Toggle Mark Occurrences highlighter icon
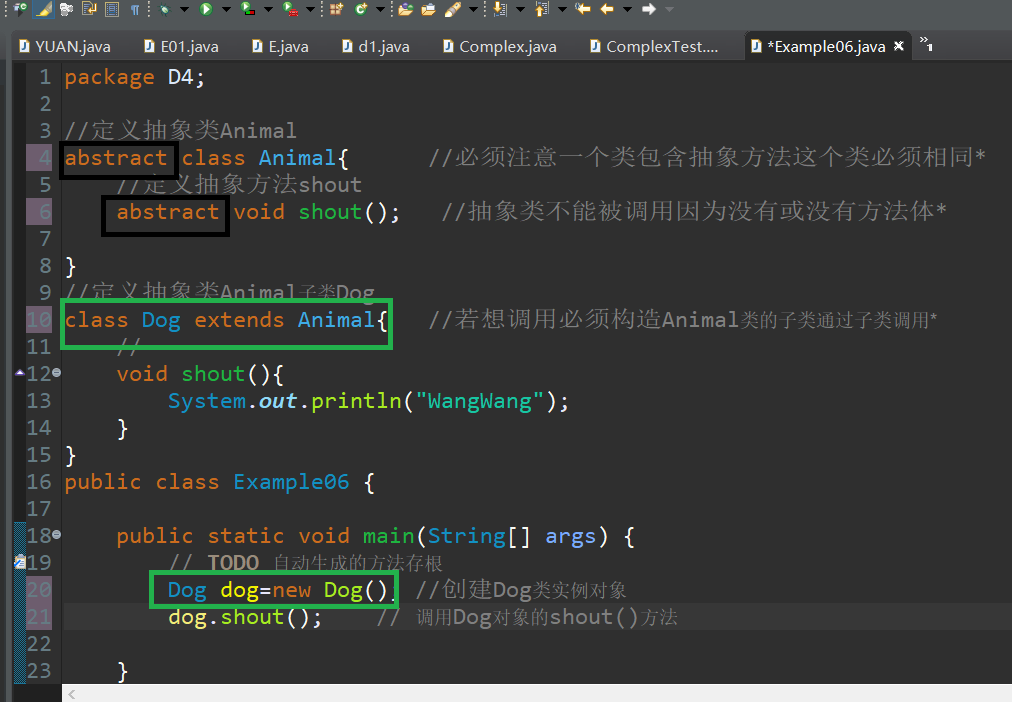Screen dimensions: 1012x702 (x=43, y=9)
